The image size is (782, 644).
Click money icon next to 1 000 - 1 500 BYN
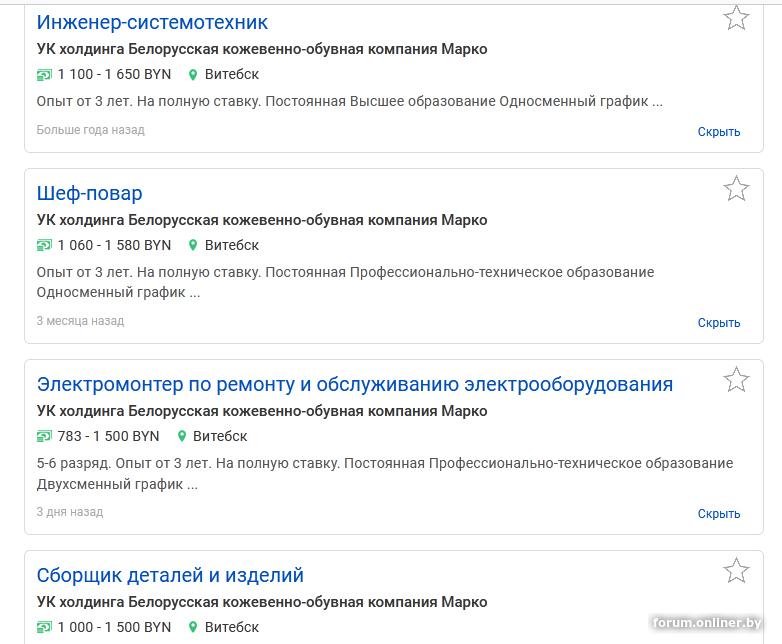coord(44,628)
